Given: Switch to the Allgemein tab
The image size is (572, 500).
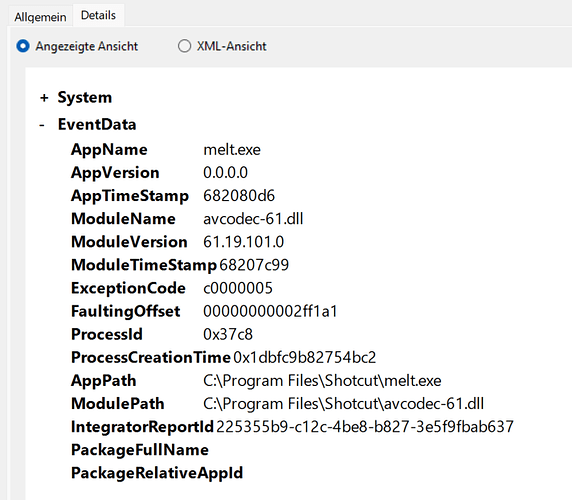Looking at the screenshot, I should 40,17.
